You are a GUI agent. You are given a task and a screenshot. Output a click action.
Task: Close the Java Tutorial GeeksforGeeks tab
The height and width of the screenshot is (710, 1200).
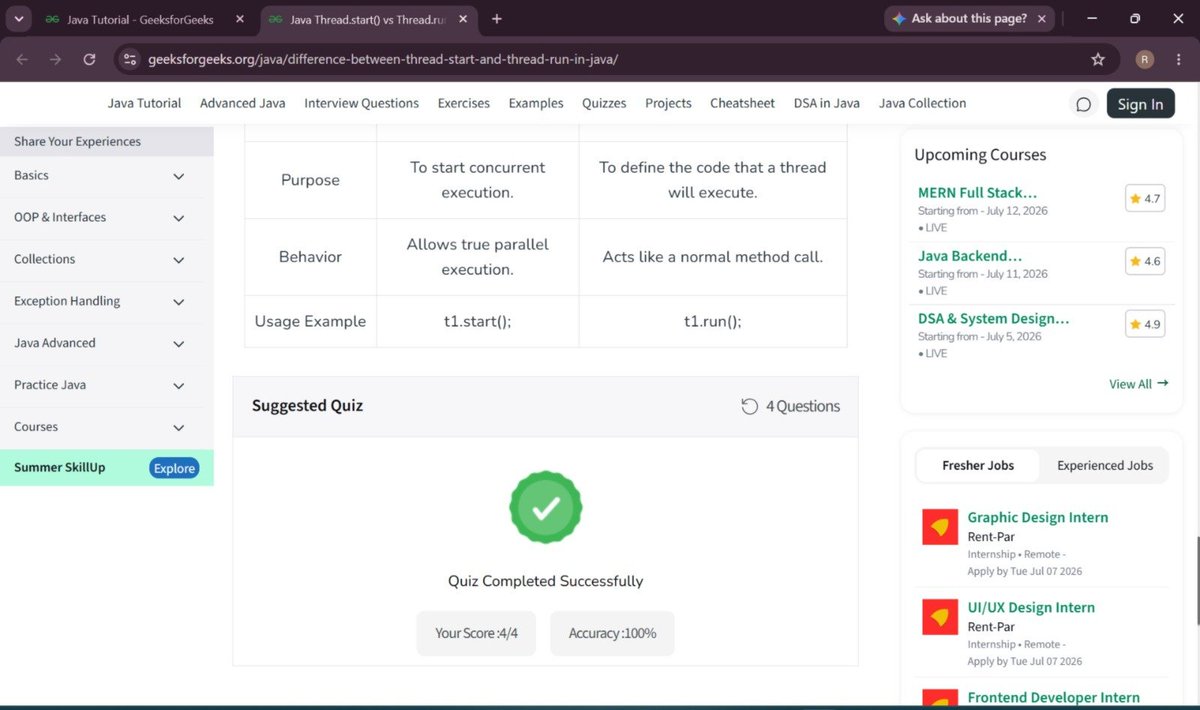[238, 19]
